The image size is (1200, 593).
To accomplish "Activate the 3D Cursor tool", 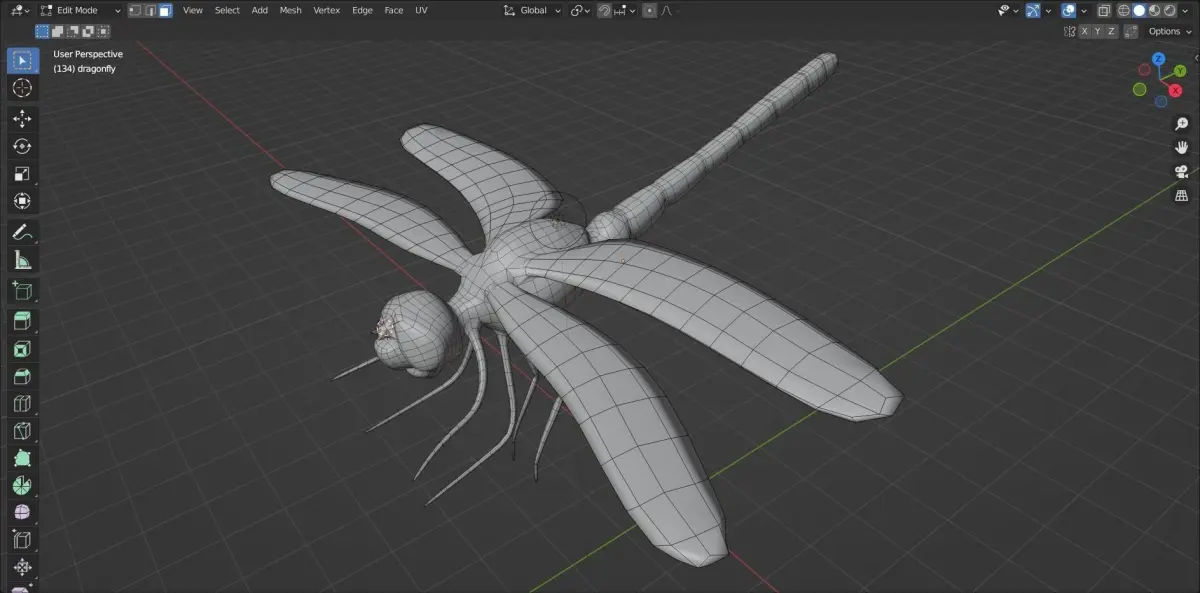I will 22,88.
